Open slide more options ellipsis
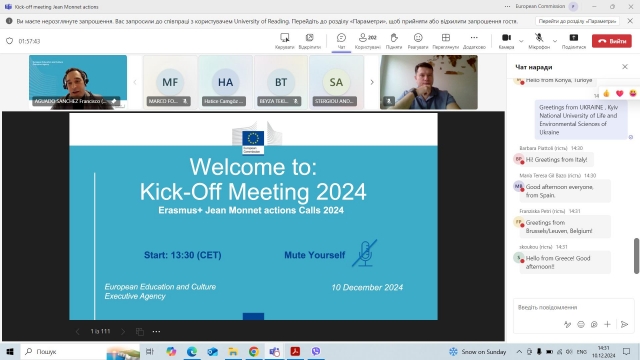This screenshot has width=640, height=360. click(156, 331)
